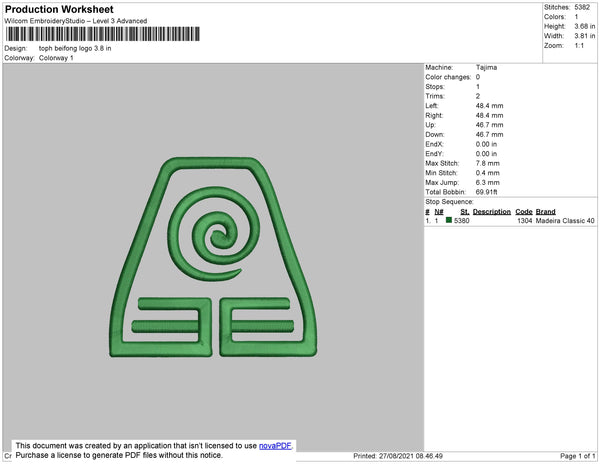Click the green embroidery logo preview
Image resolution: width=600 pixels, height=464 pixels.
[x=213, y=257]
